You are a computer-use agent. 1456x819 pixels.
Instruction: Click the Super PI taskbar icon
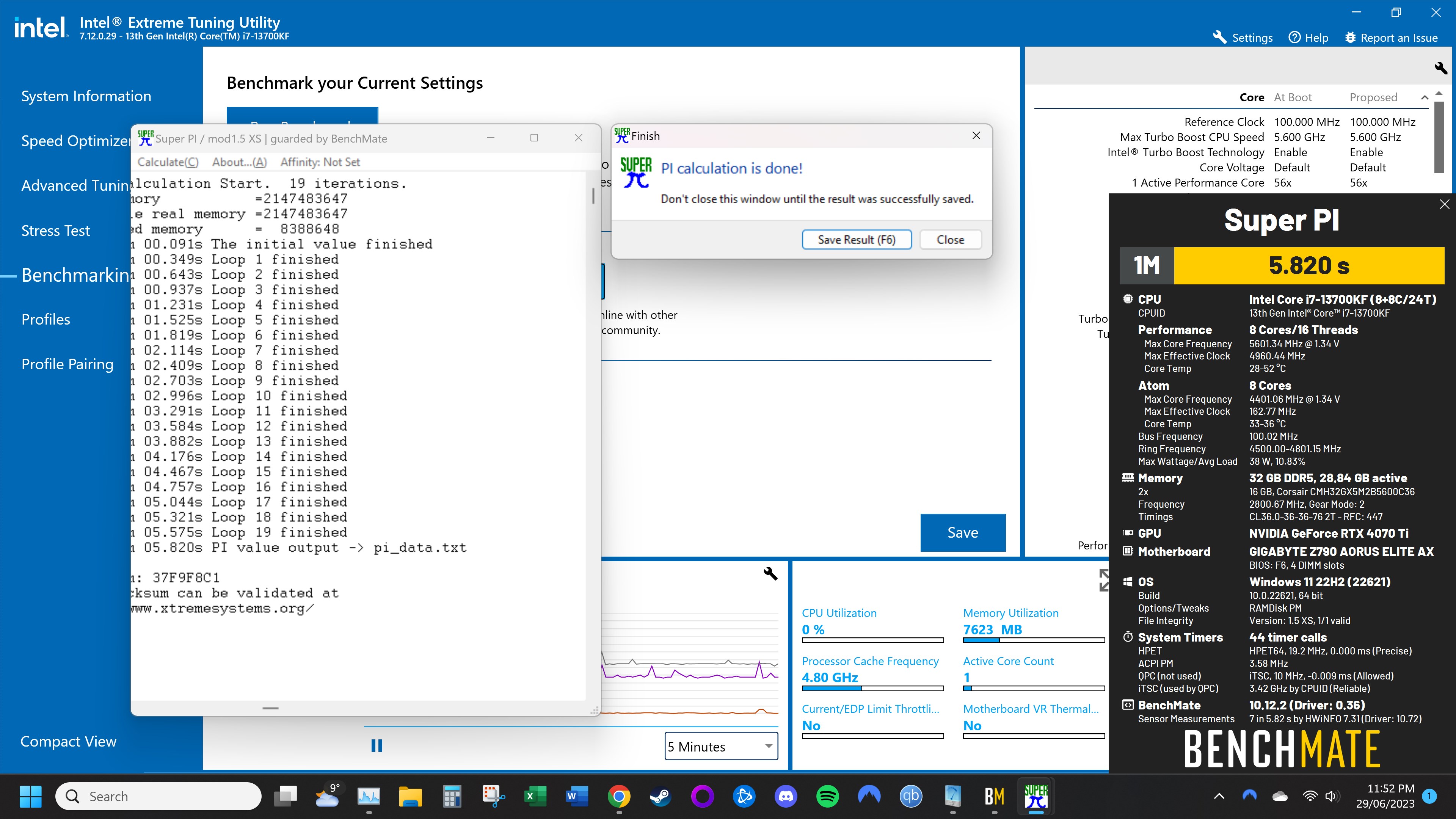pyautogui.click(x=1036, y=797)
